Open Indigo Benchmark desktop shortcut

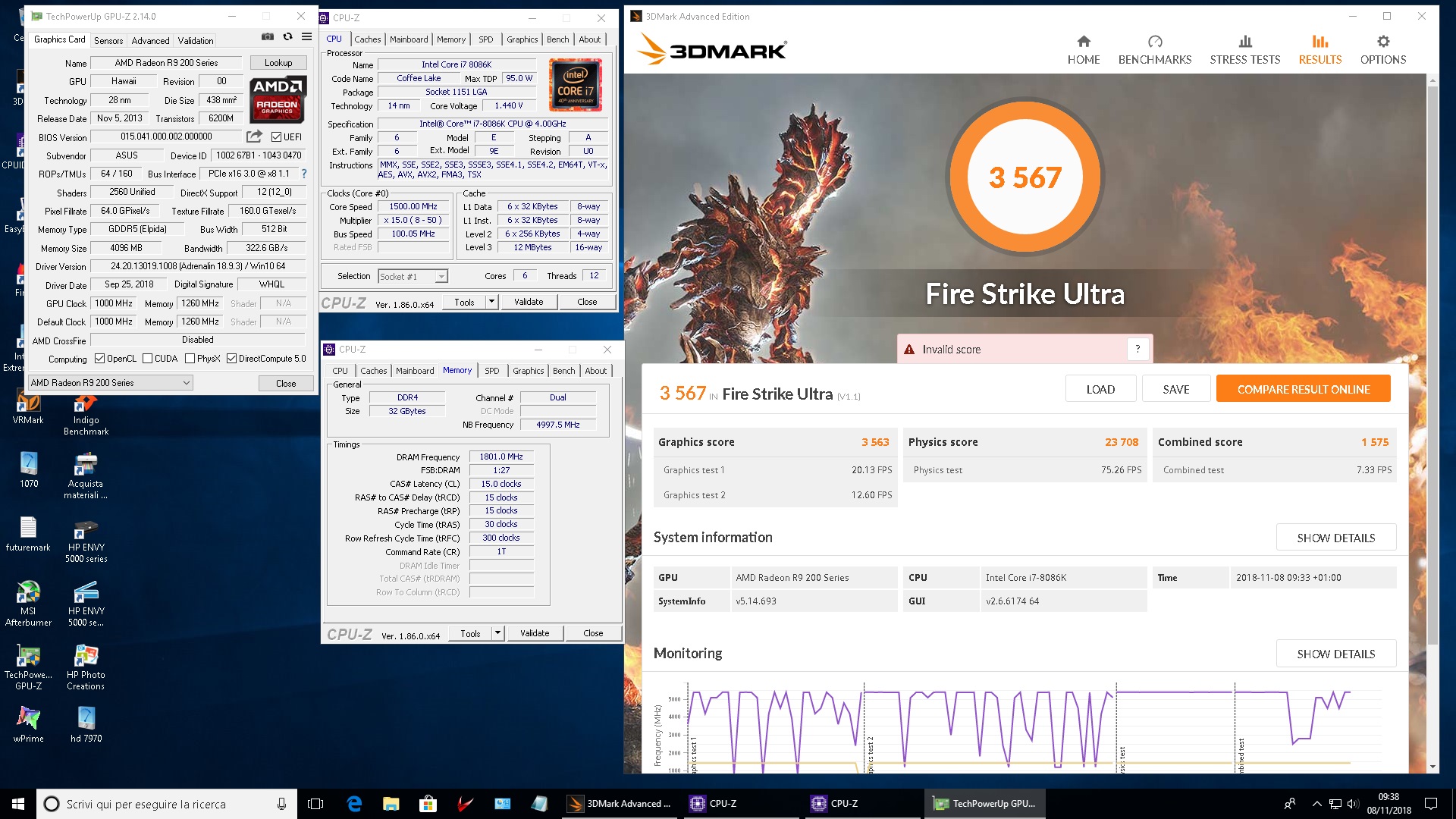pyautogui.click(x=86, y=414)
